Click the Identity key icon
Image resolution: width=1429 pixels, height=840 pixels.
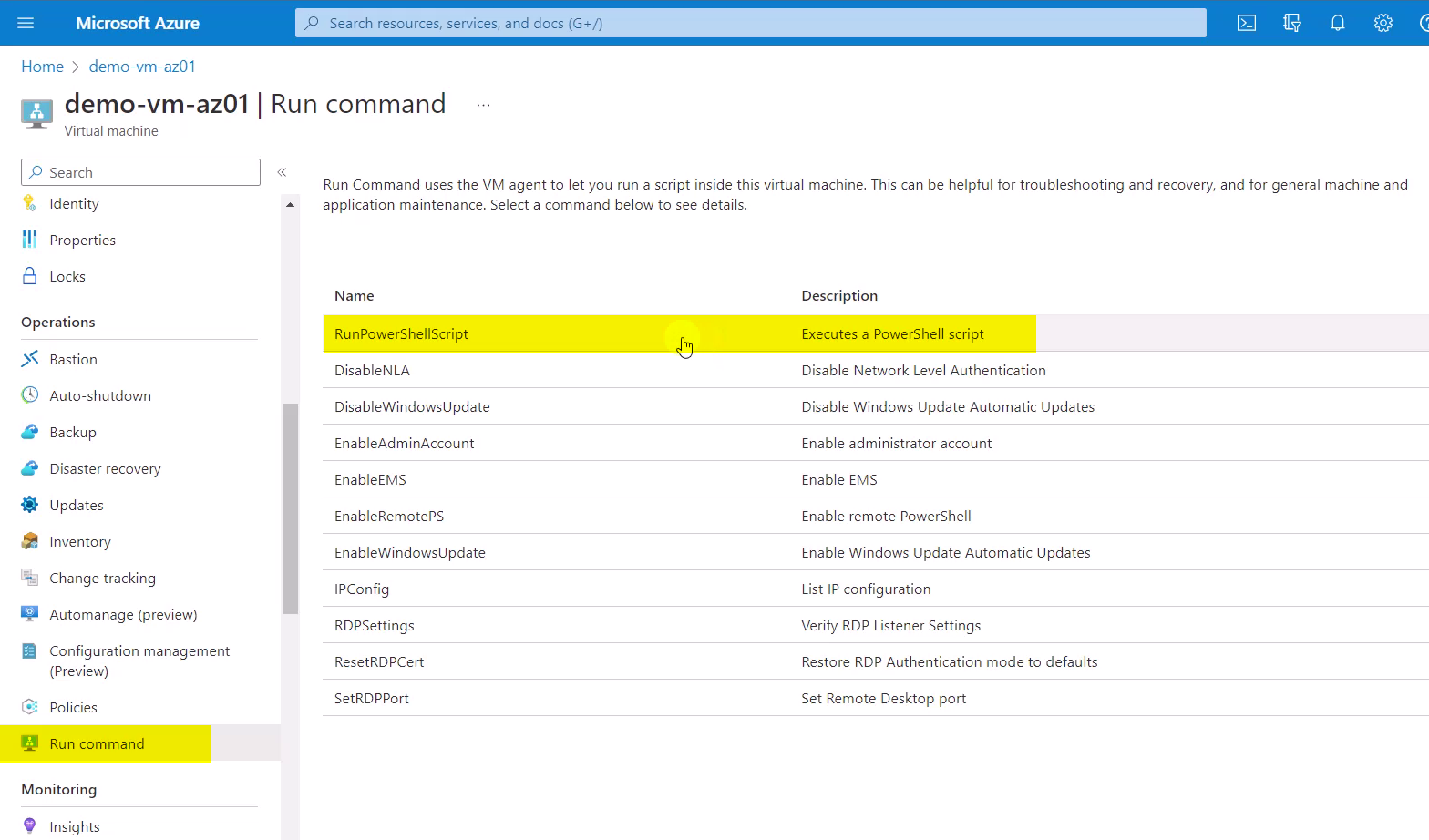pos(30,203)
